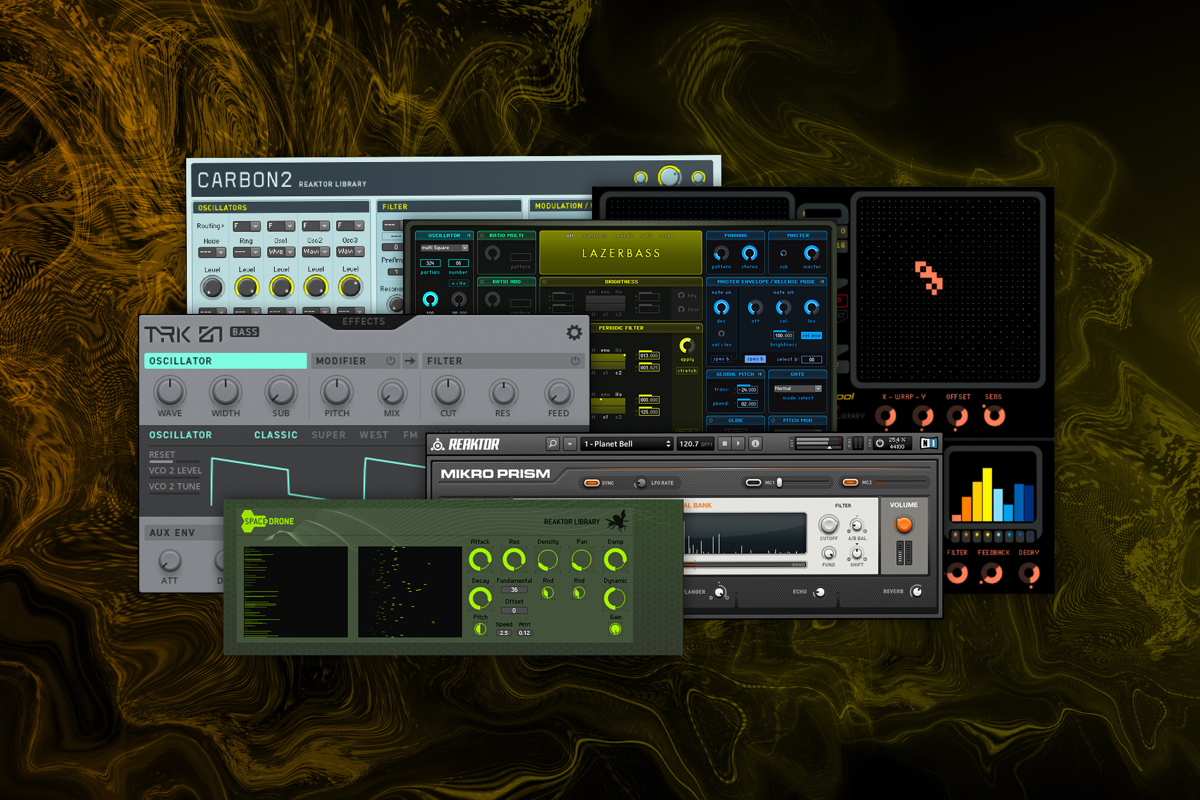1200x800 pixels.
Task: Toggle stretch in Lazerbass Periodic Filter
Action: 687,371
